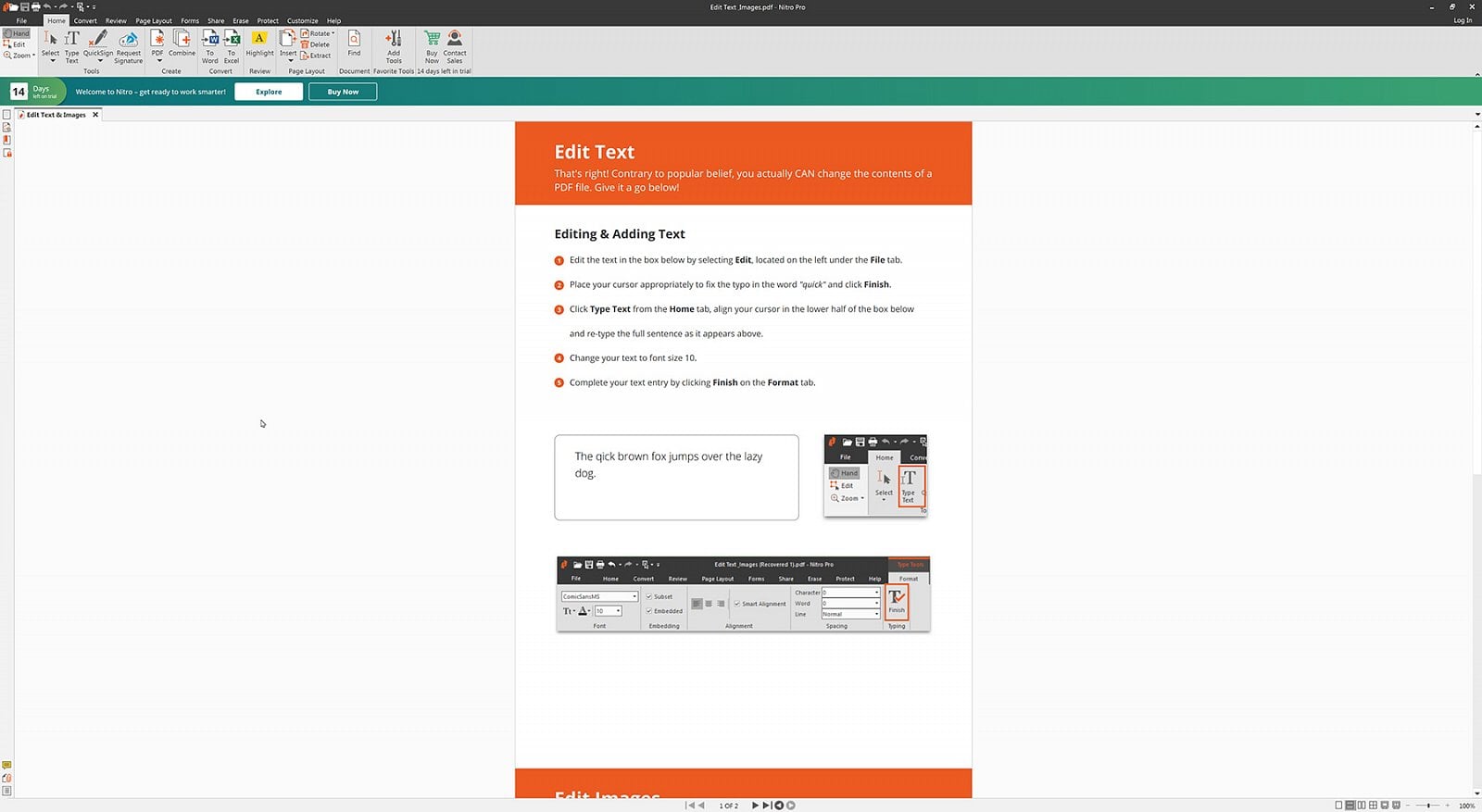
Task: Go to the first page
Action: [689, 806]
